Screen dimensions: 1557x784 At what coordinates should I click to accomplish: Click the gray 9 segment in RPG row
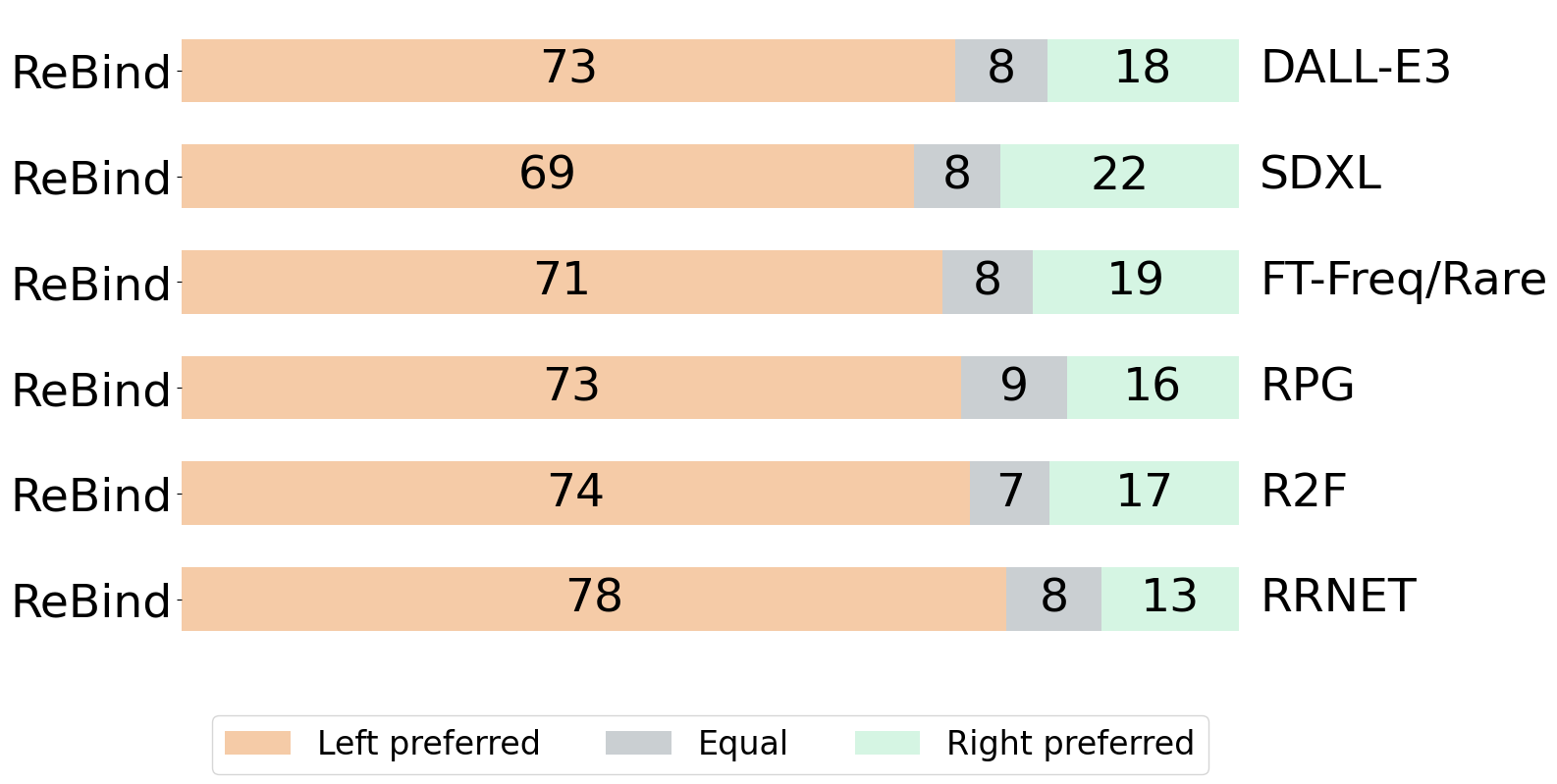1013,388
